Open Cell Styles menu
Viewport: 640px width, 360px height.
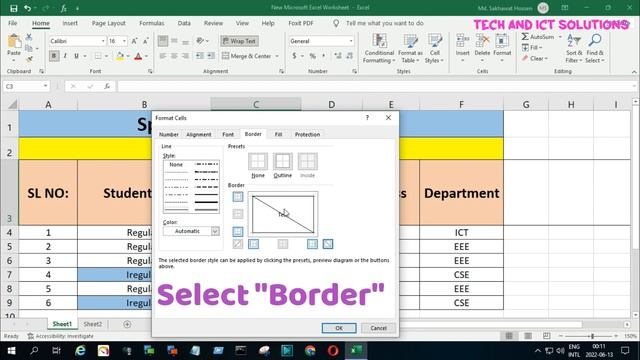(434, 49)
